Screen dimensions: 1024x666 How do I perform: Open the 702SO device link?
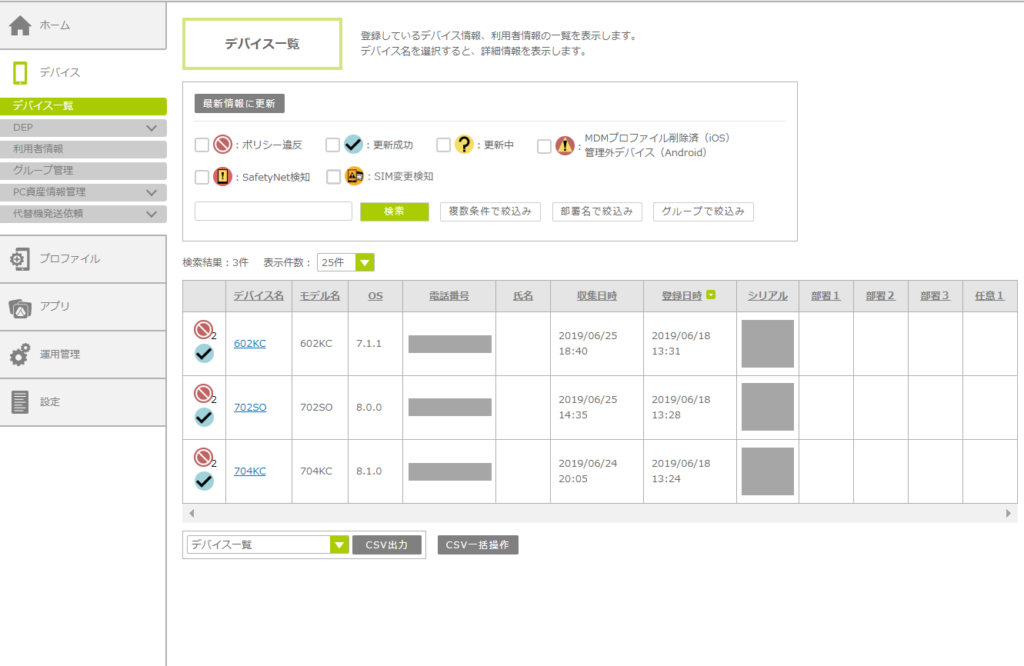pyautogui.click(x=249, y=407)
